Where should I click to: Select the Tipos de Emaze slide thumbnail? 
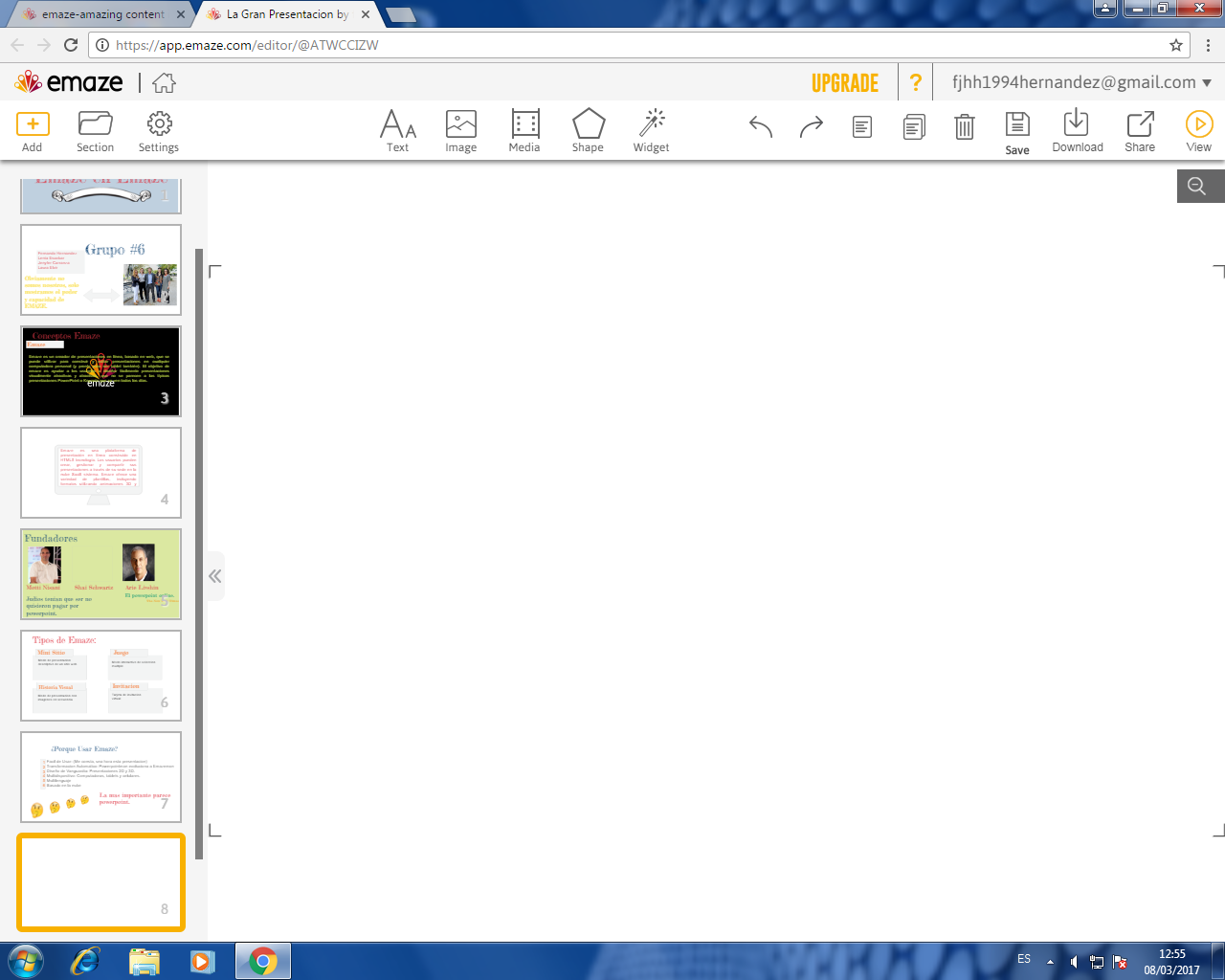tap(100, 676)
